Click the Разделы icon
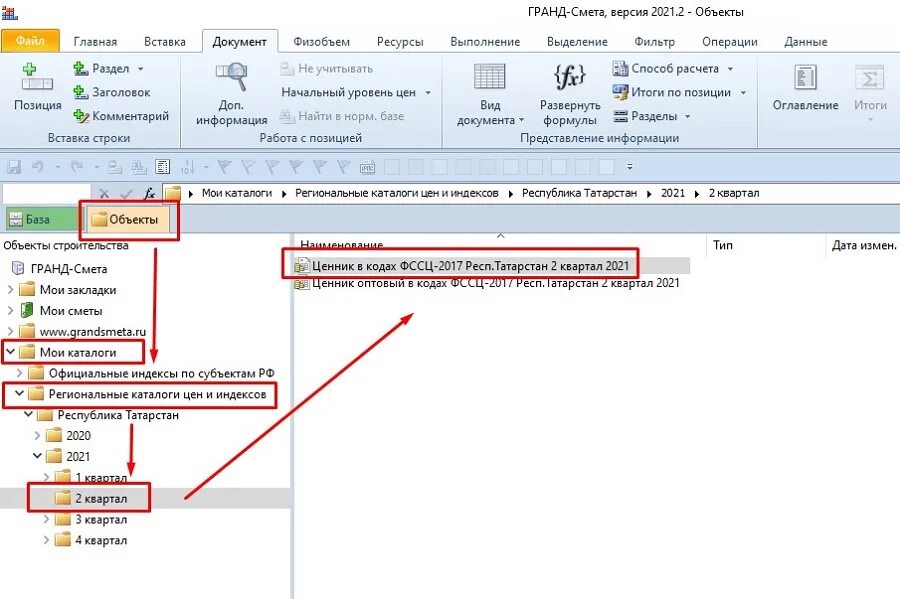 pyautogui.click(x=620, y=116)
